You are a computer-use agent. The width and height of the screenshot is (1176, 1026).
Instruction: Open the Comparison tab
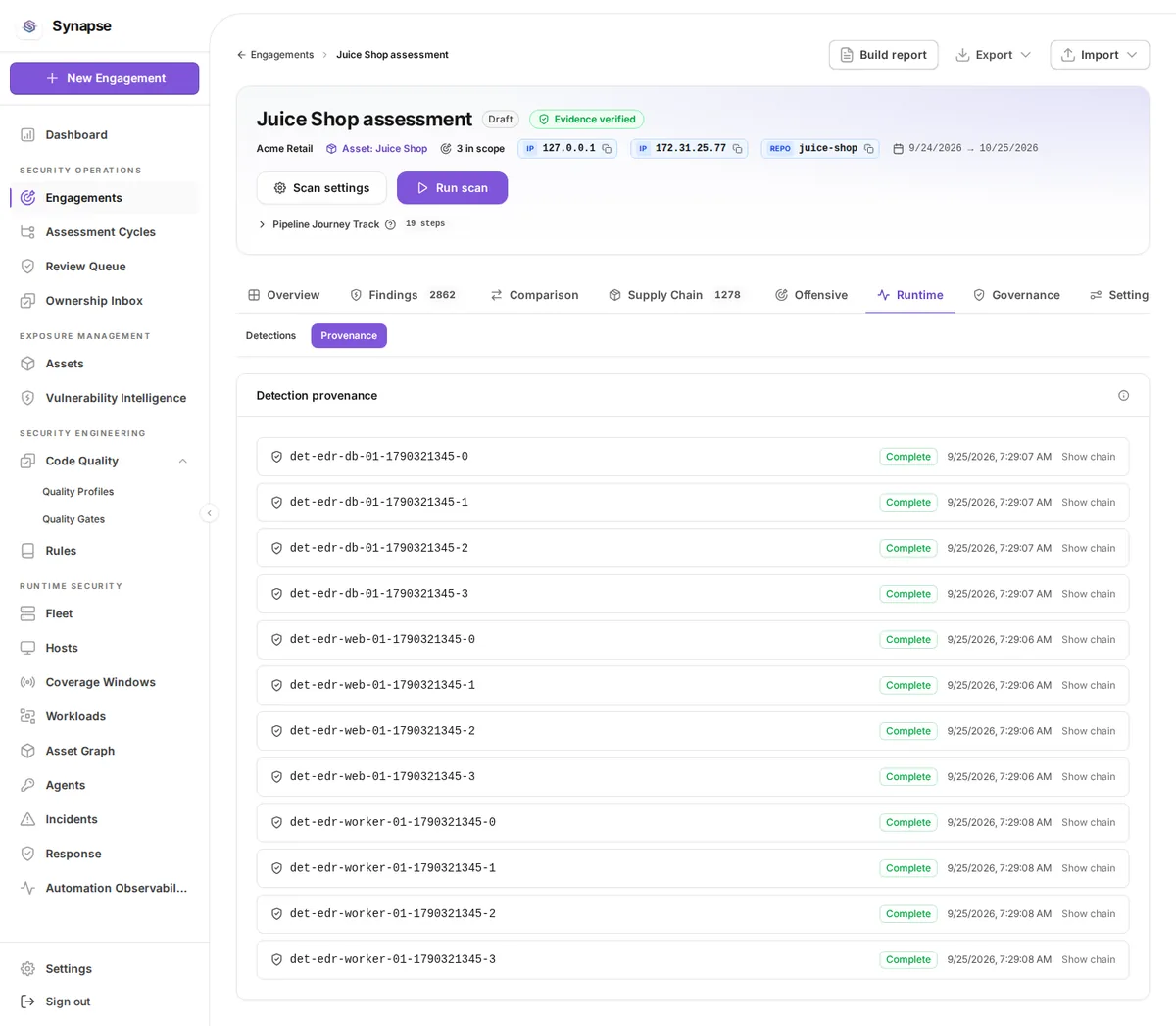(x=534, y=295)
